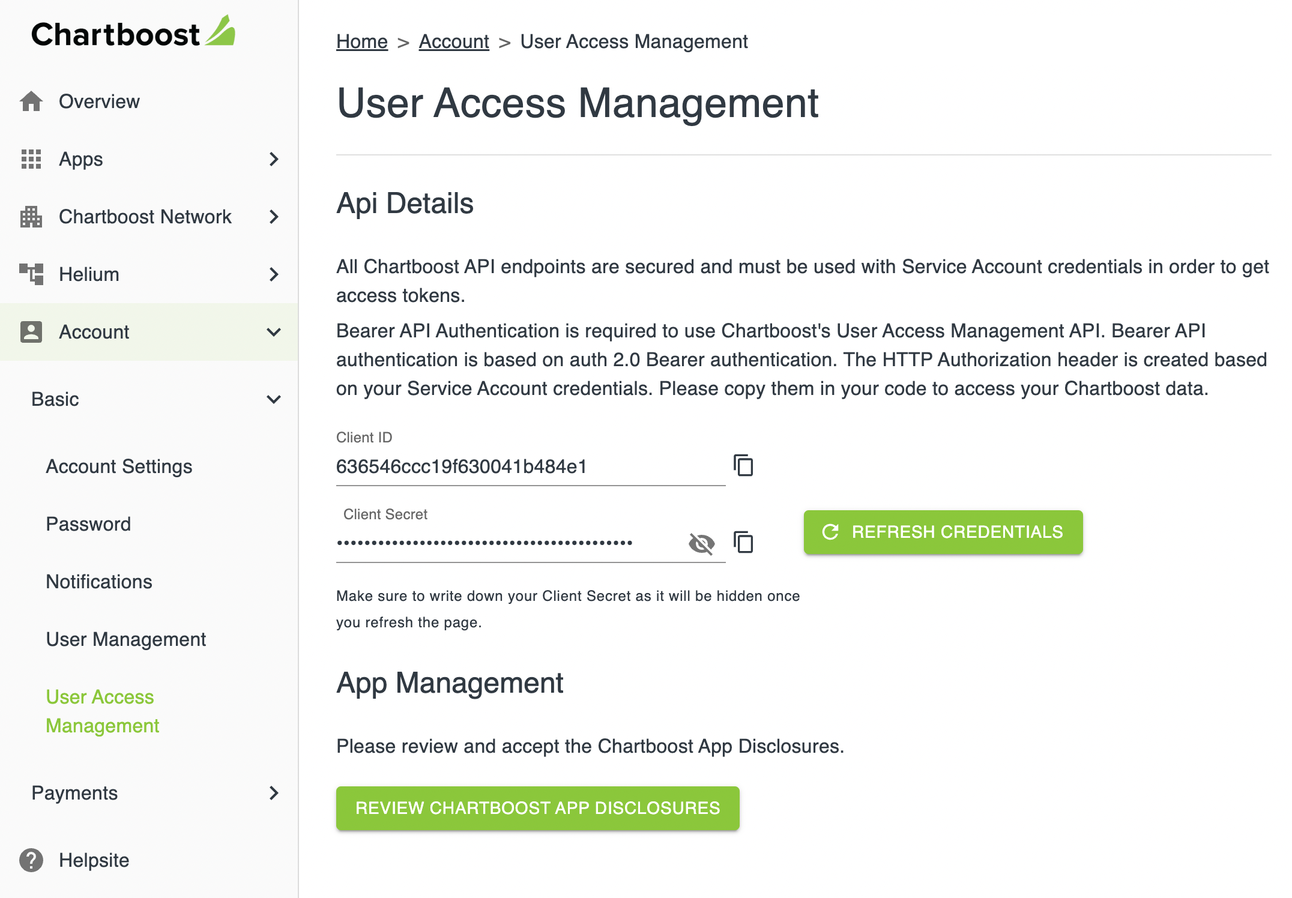Click the 'Make sure to write down' note
The width and height of the screenshot is (1292, 898).
(568, 609)
